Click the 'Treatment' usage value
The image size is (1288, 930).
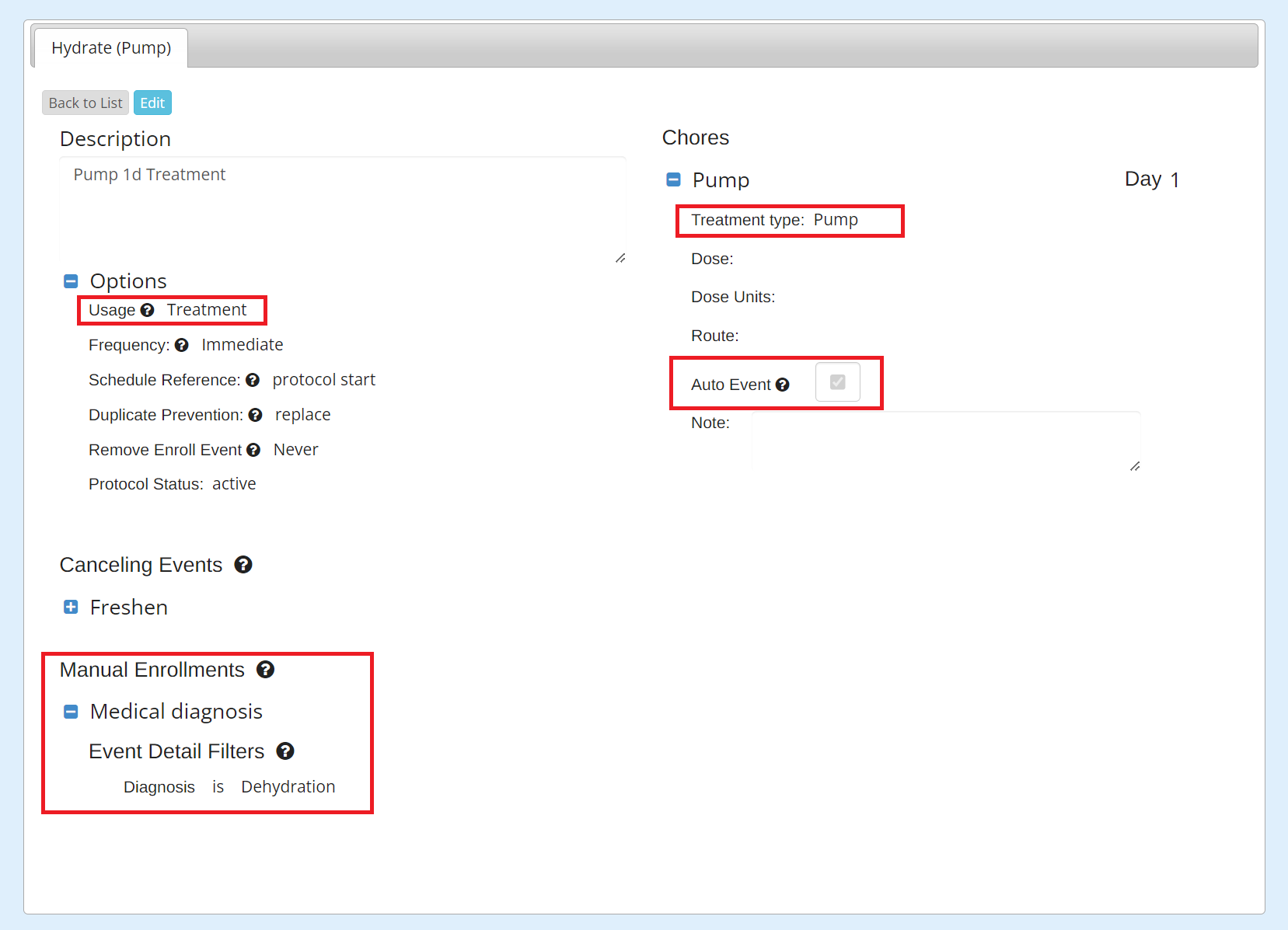pyautogui.click(x=206, y=310)
